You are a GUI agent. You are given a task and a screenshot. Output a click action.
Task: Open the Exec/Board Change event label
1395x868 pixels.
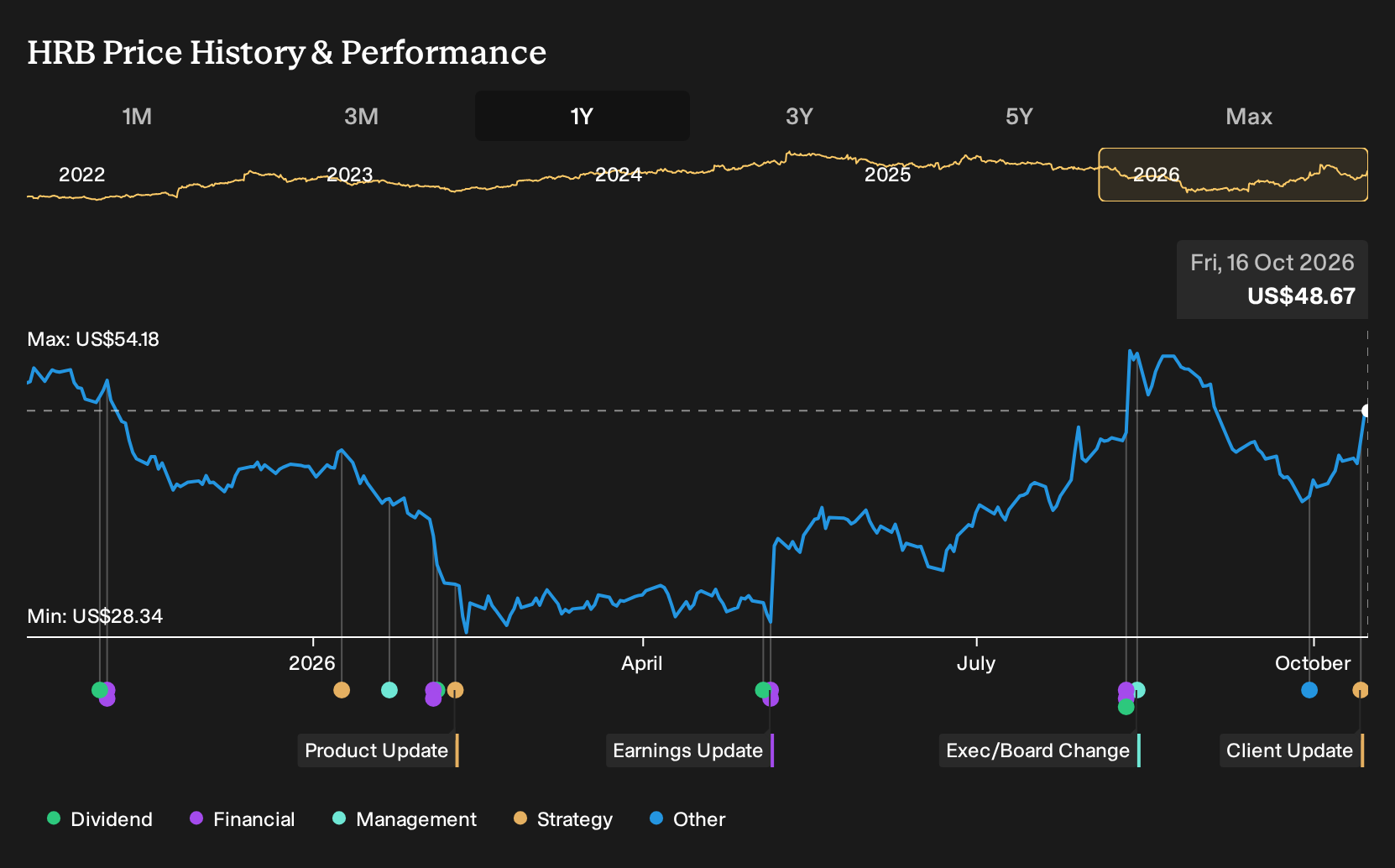pos(1039,750)
